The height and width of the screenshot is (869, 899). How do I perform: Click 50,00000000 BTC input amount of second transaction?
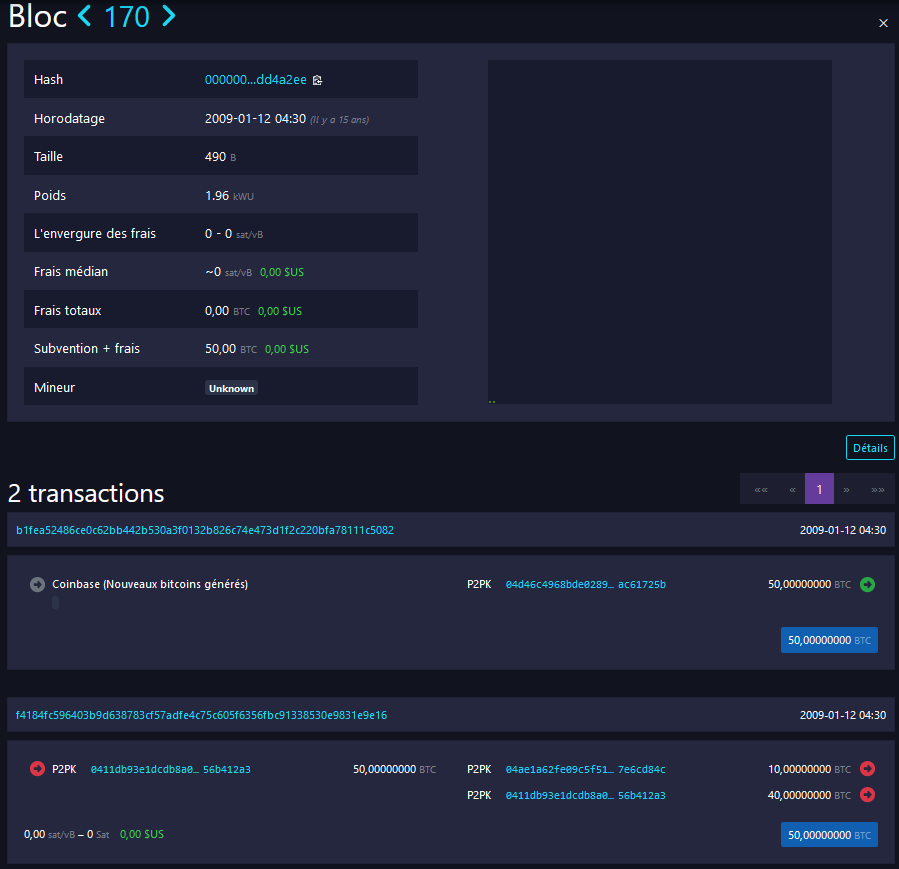pos(394,769)
